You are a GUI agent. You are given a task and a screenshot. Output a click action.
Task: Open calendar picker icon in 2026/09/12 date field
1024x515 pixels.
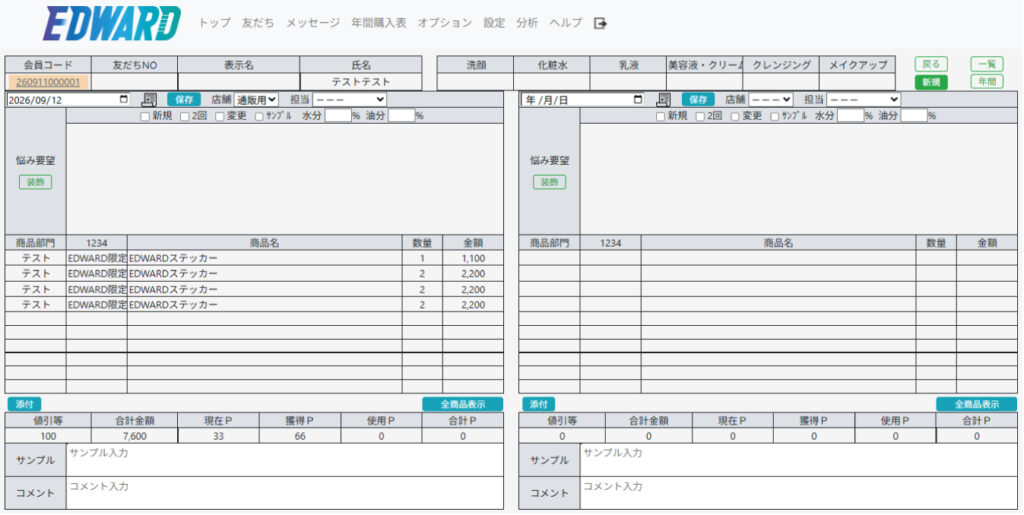[124, 100]
